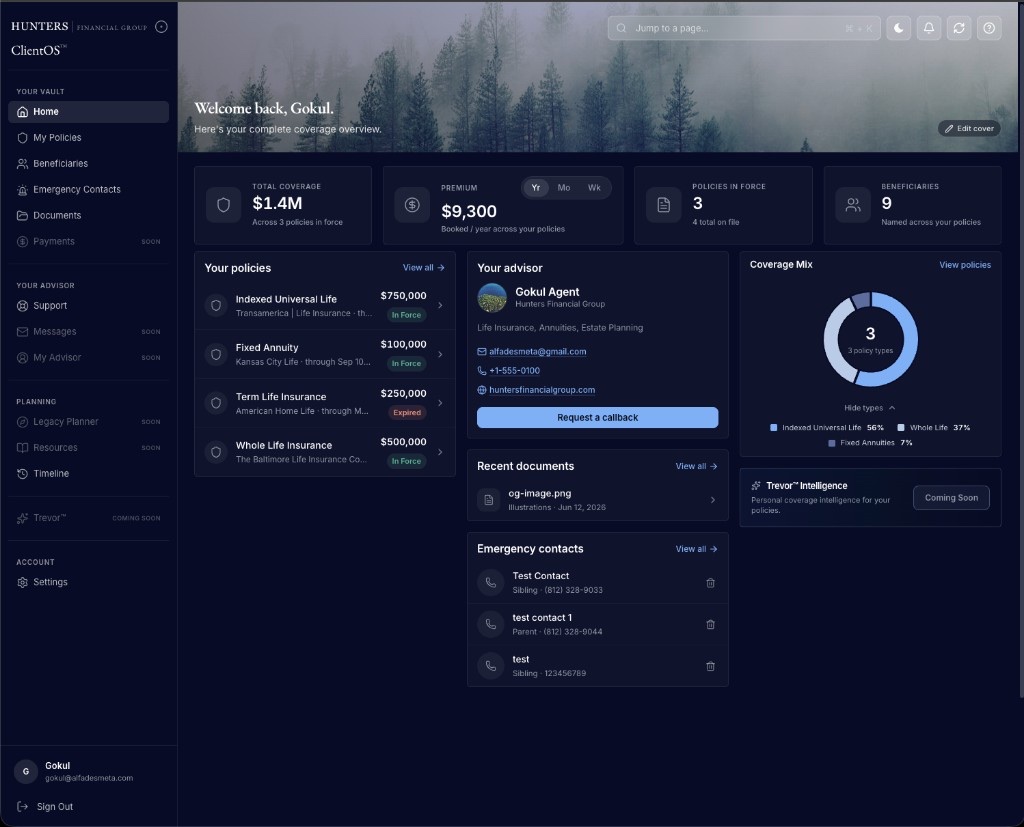Click the Edit cover button
The width and height of the screenshot is (1024, 827).
pyautogui.click(x=969, y=129)
